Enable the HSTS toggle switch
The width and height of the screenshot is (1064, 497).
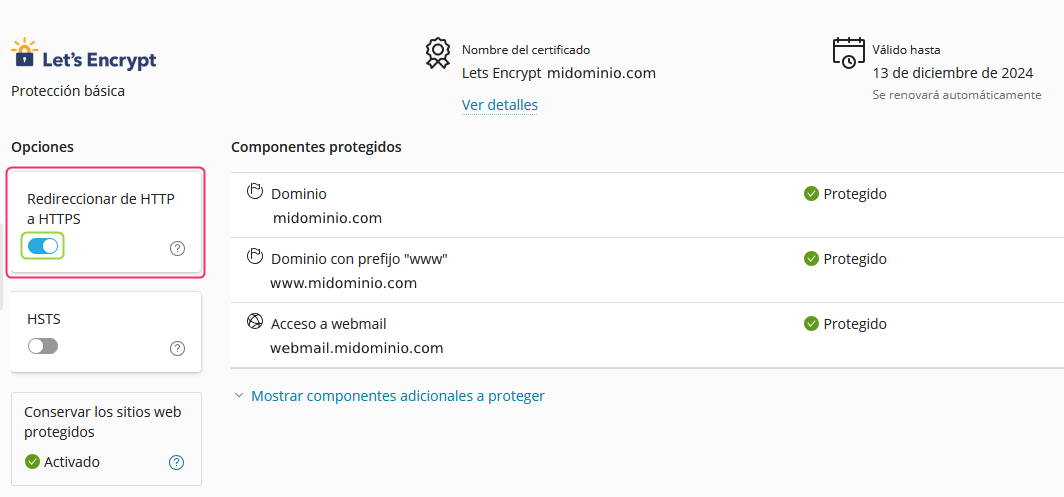pos(43,346)
